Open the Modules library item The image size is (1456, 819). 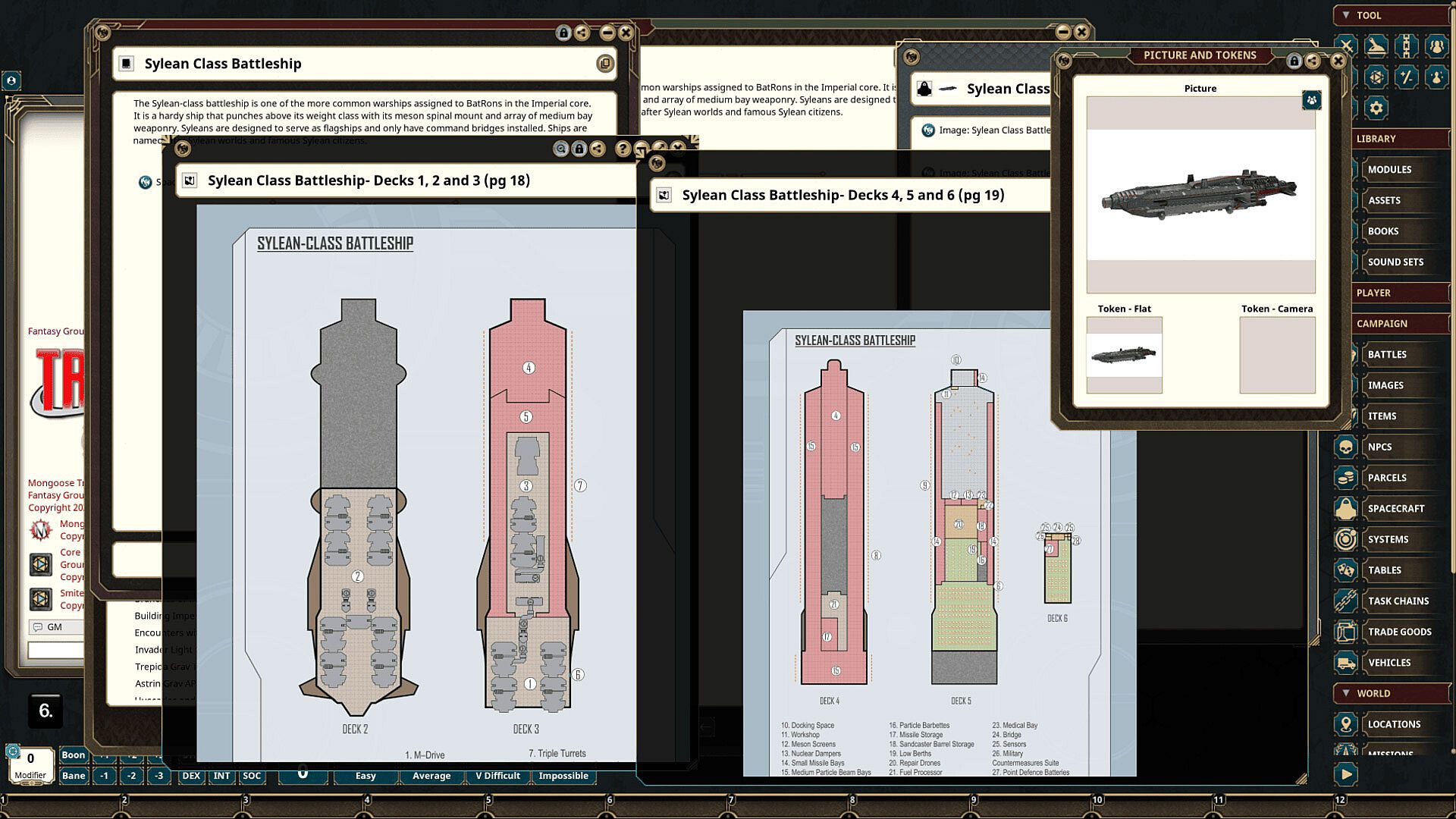[1389, 170]
